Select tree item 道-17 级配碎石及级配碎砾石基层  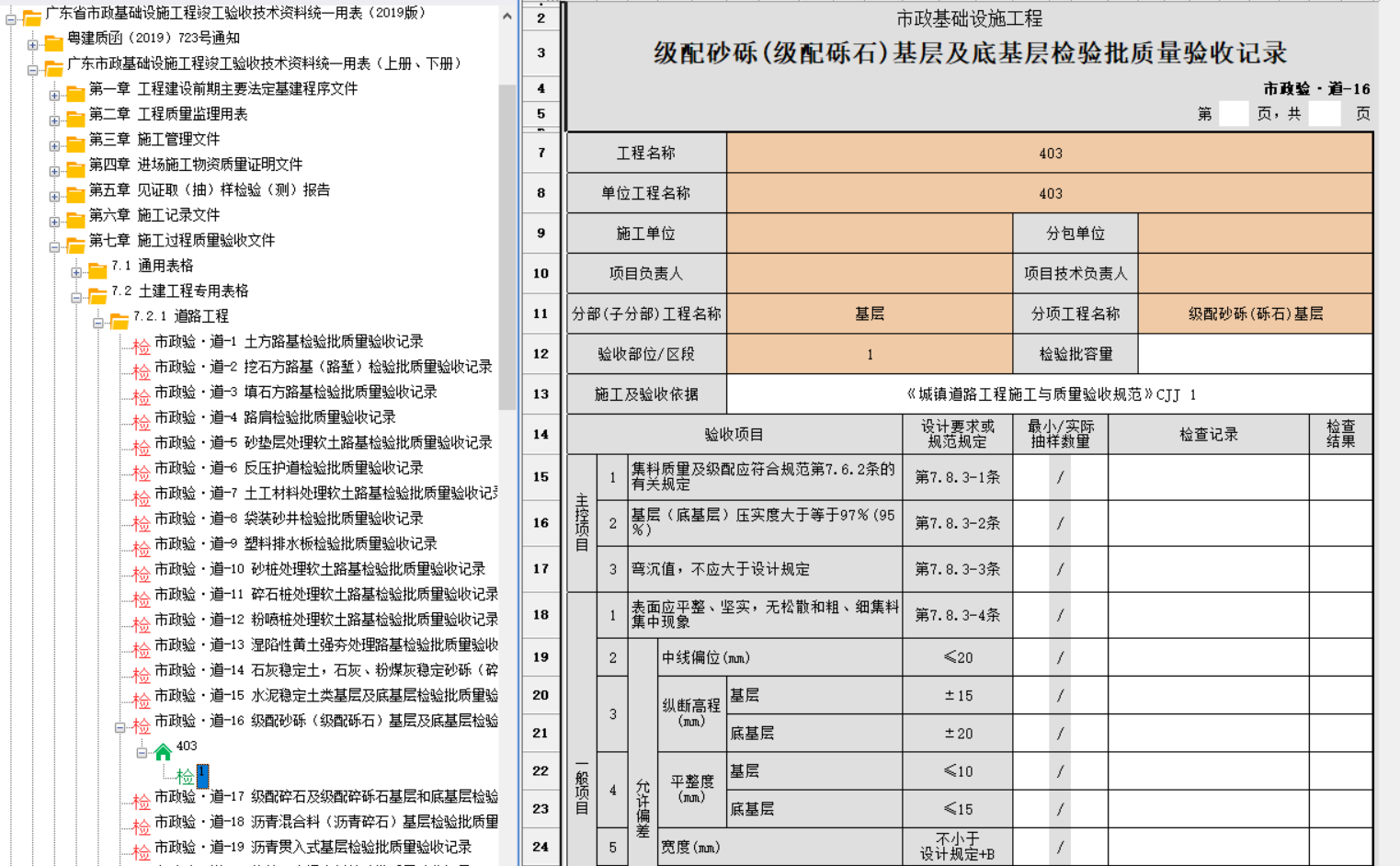tap(326, 796)
